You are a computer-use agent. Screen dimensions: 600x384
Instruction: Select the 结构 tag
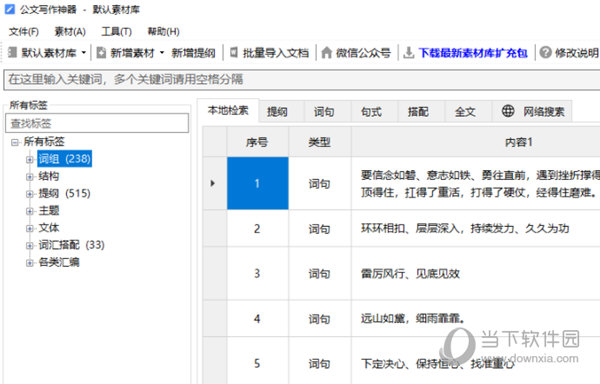[49, 176]
